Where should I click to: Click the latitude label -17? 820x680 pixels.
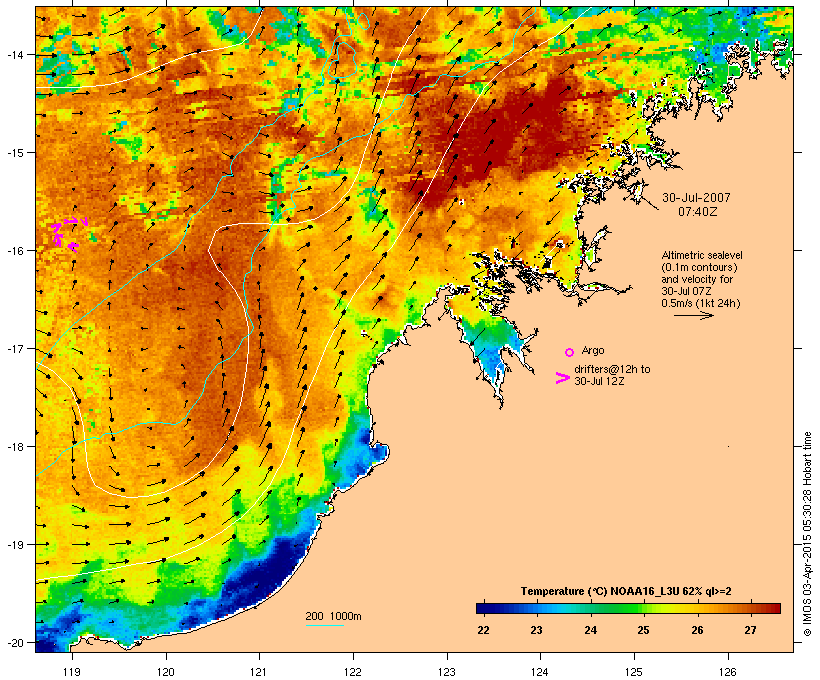pyautogui.click(x=14, y=348)
